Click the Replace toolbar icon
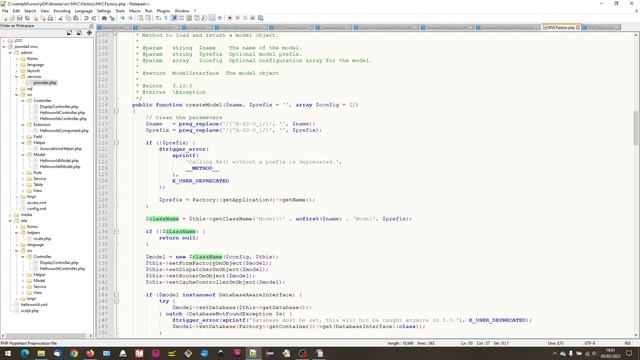The image size is (640, 360). click(x=112, y=18)
